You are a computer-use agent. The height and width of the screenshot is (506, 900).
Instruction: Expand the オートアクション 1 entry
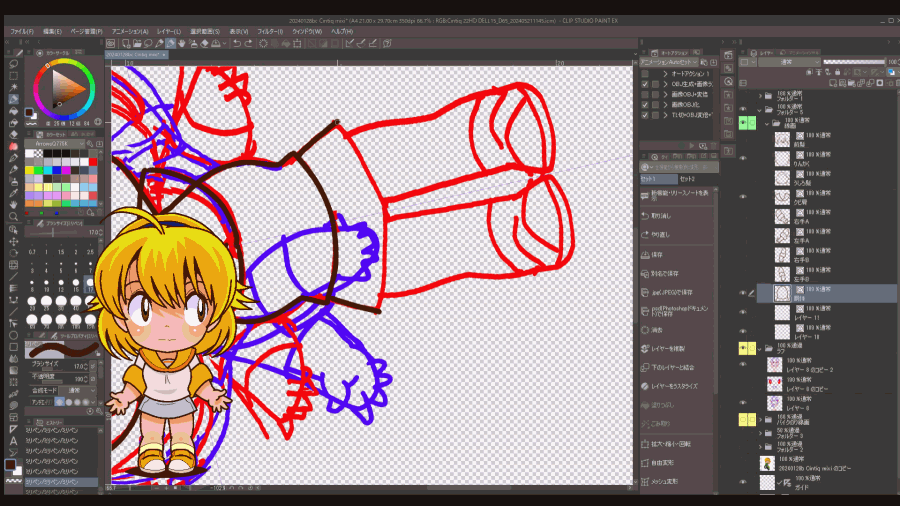666,74
